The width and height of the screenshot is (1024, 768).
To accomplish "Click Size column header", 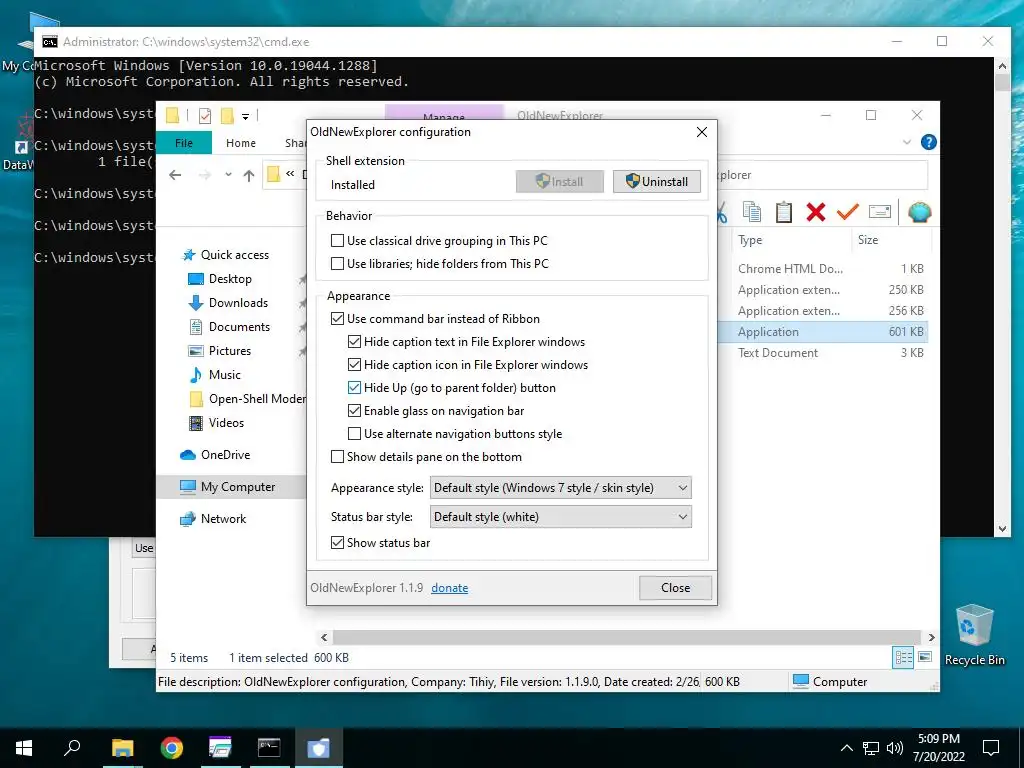I will click(868, 240).
